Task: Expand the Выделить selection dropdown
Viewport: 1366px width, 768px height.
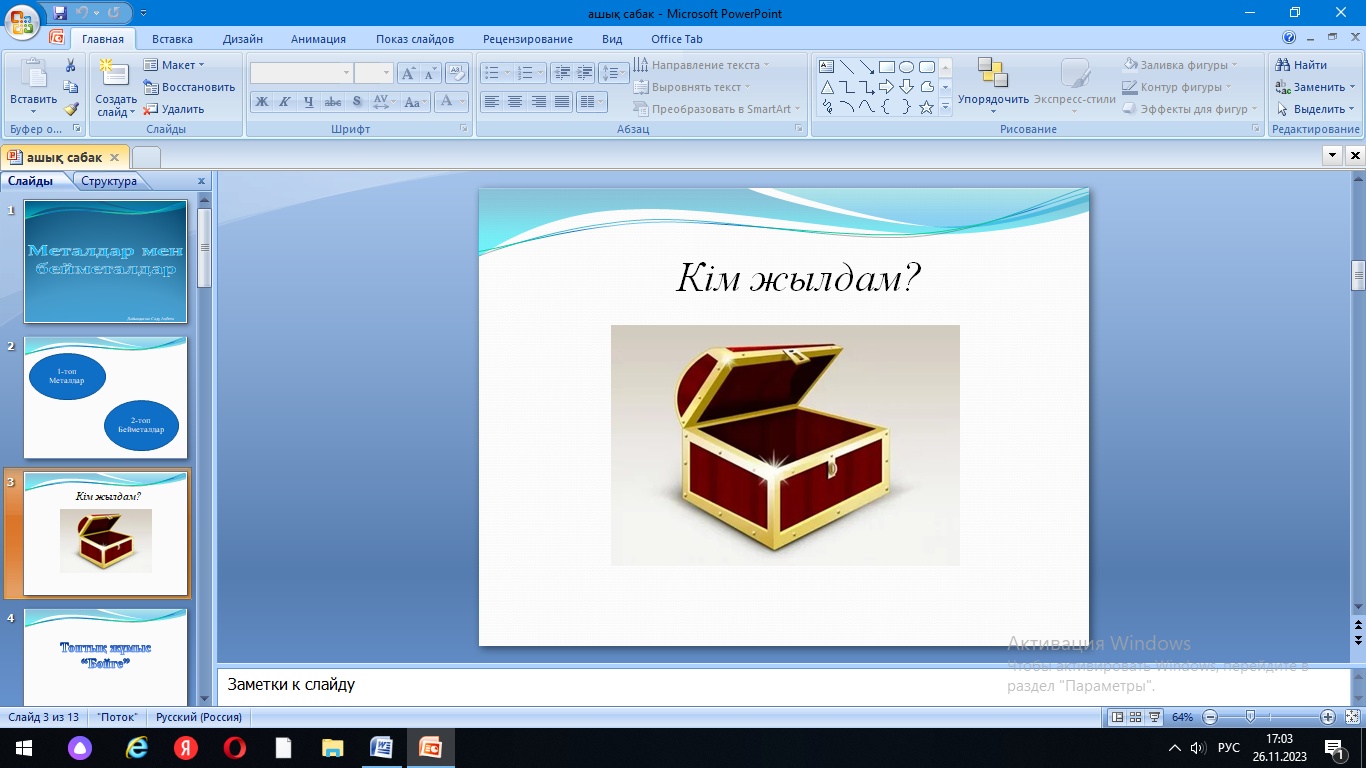Action: (x=1316, y=109)
